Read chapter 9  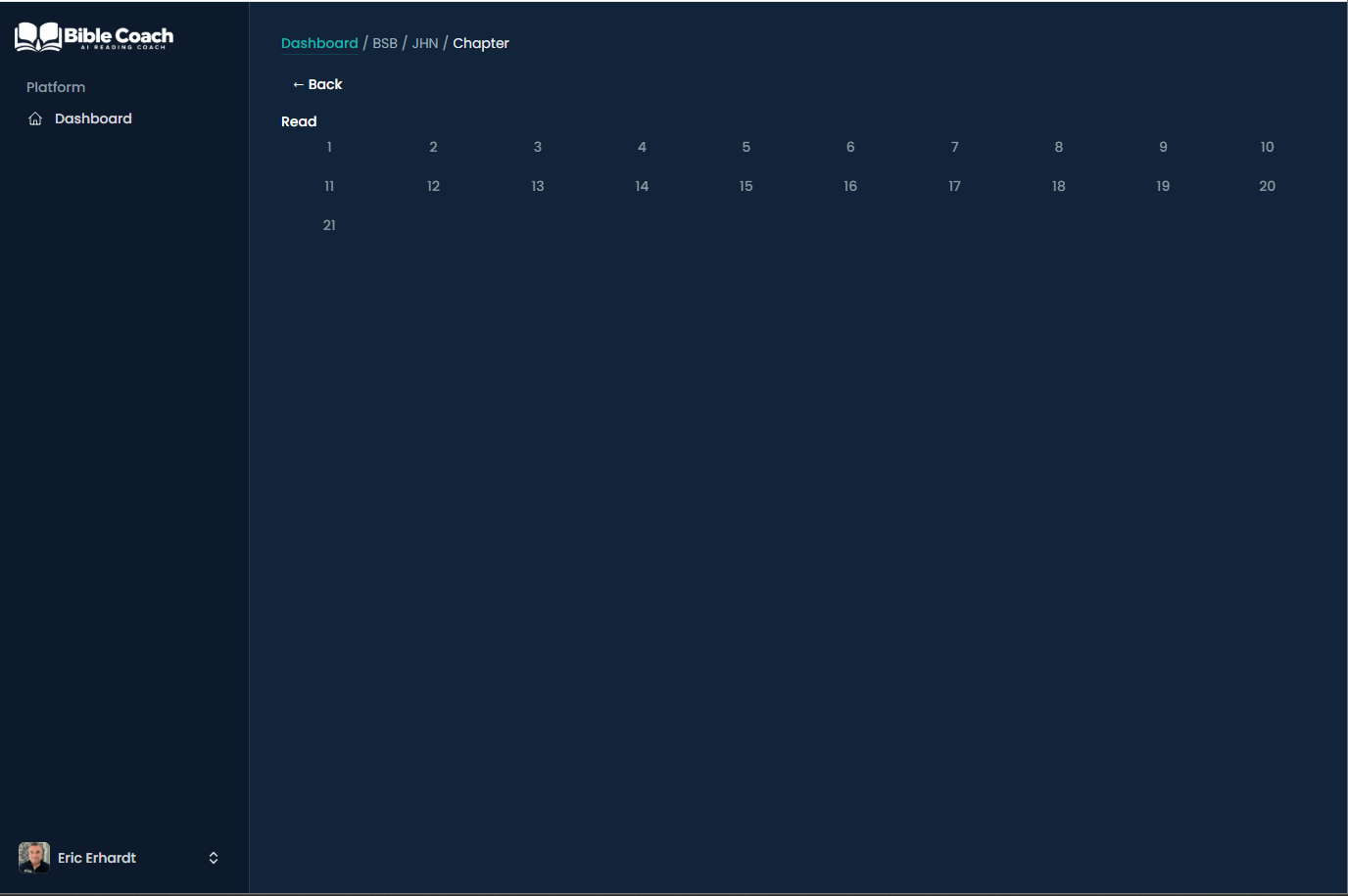1163,147
